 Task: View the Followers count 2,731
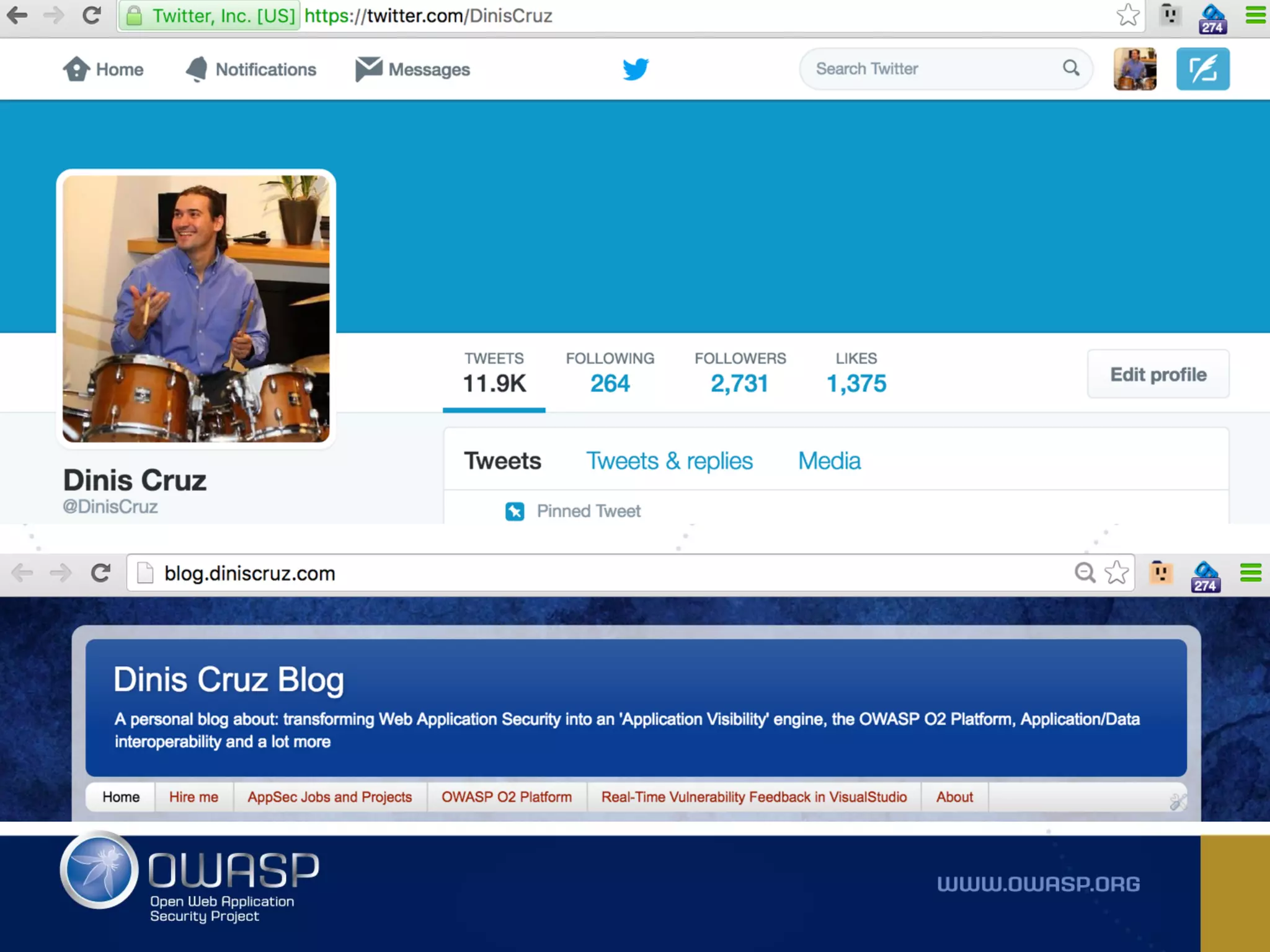[x=739, y=383]
